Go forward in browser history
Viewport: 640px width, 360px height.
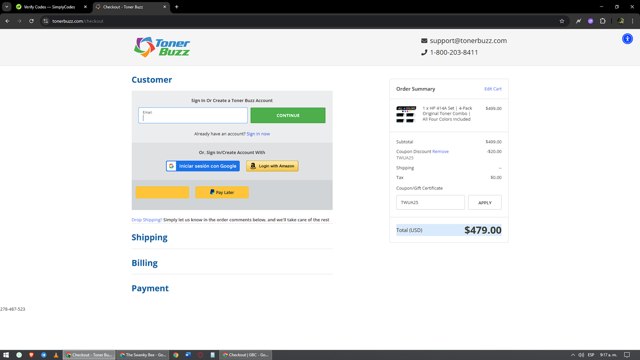coord(19,21)
